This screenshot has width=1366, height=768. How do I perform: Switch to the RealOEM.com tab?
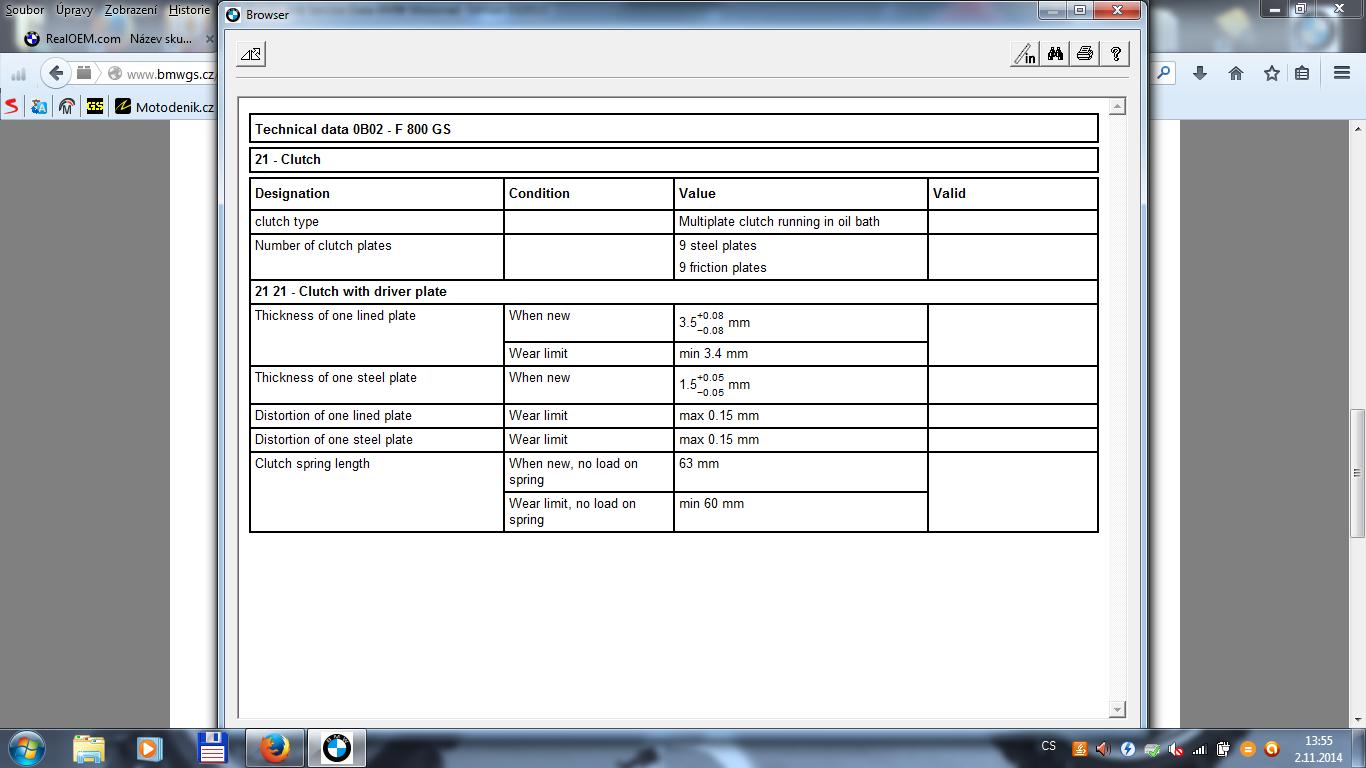click(x=82, y=39)
